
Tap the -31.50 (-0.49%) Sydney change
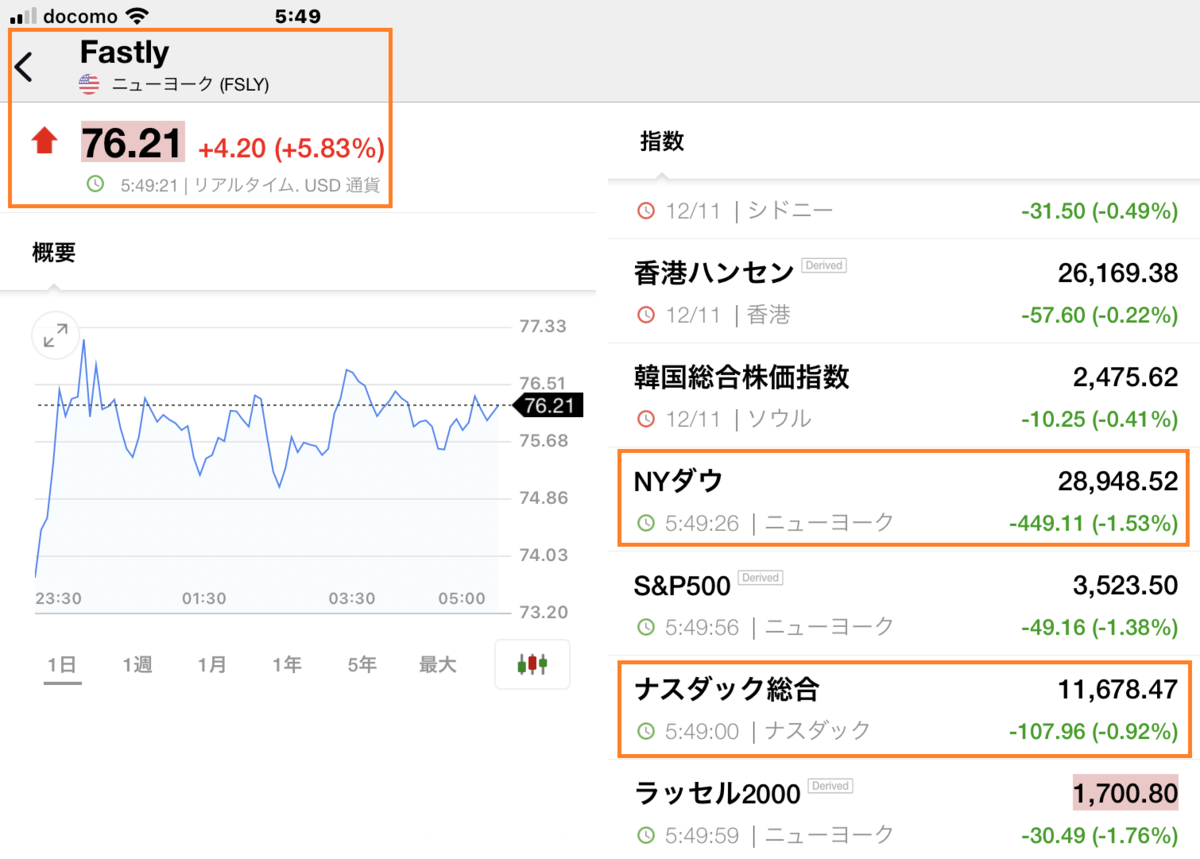[x=1099, y=211]
